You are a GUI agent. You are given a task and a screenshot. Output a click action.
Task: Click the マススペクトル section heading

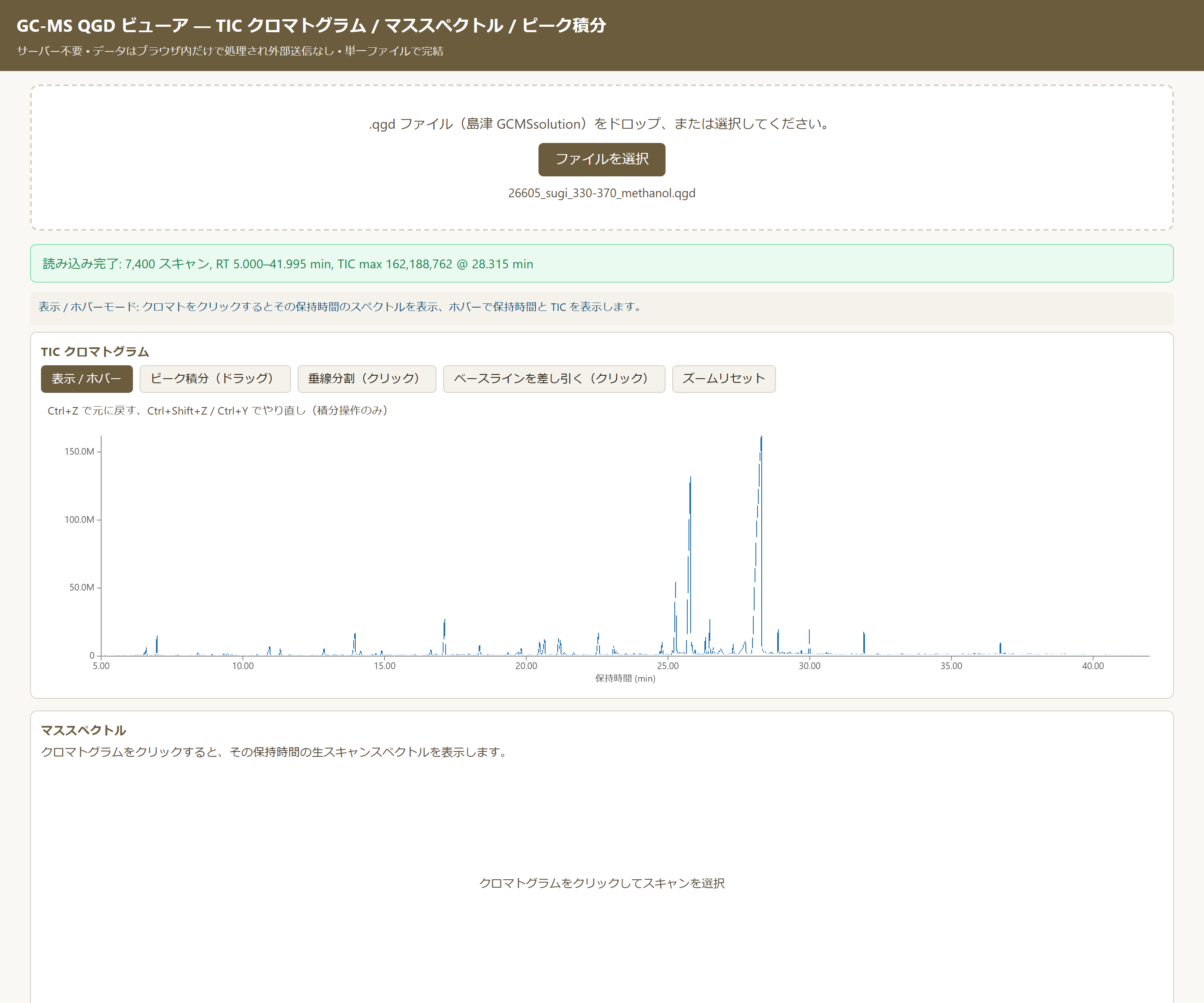[84, 730]
